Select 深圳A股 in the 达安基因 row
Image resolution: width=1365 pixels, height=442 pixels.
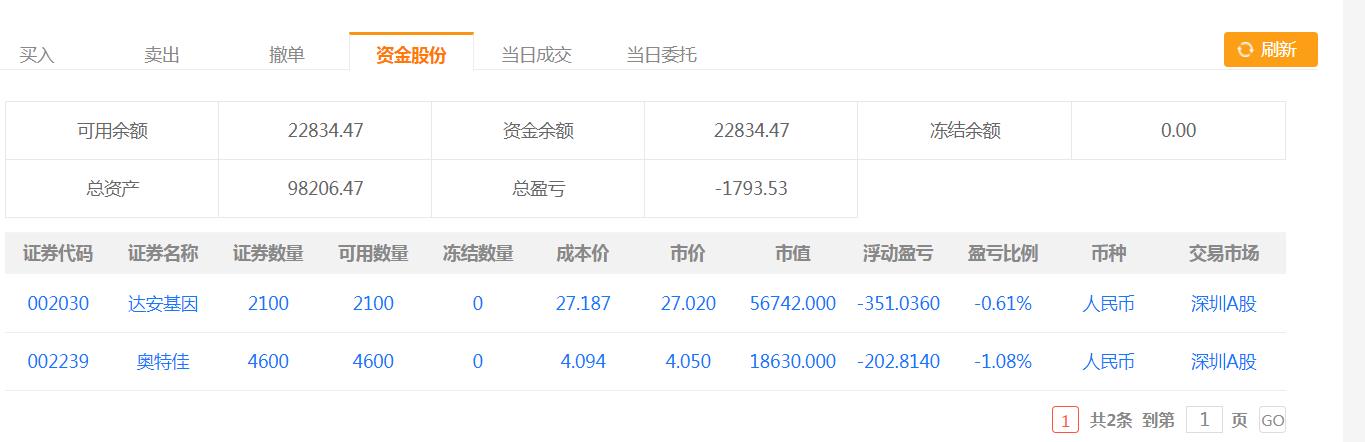click(x=1223, y=303)
